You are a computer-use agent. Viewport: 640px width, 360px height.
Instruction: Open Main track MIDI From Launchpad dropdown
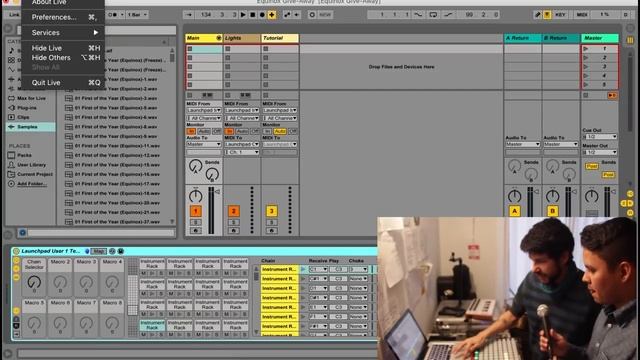(x=204, y=110)
